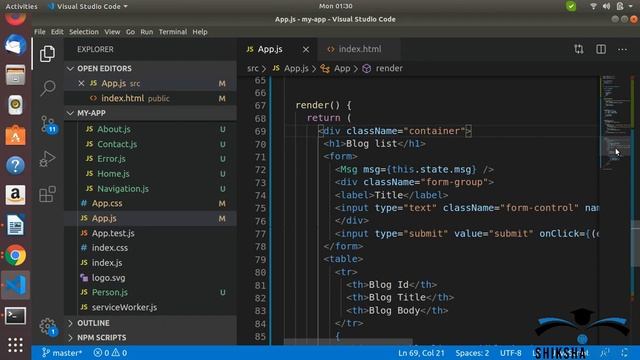Click the Open Changes compare icon
This screenshot has height=360, width=640.
coord(579,49)
